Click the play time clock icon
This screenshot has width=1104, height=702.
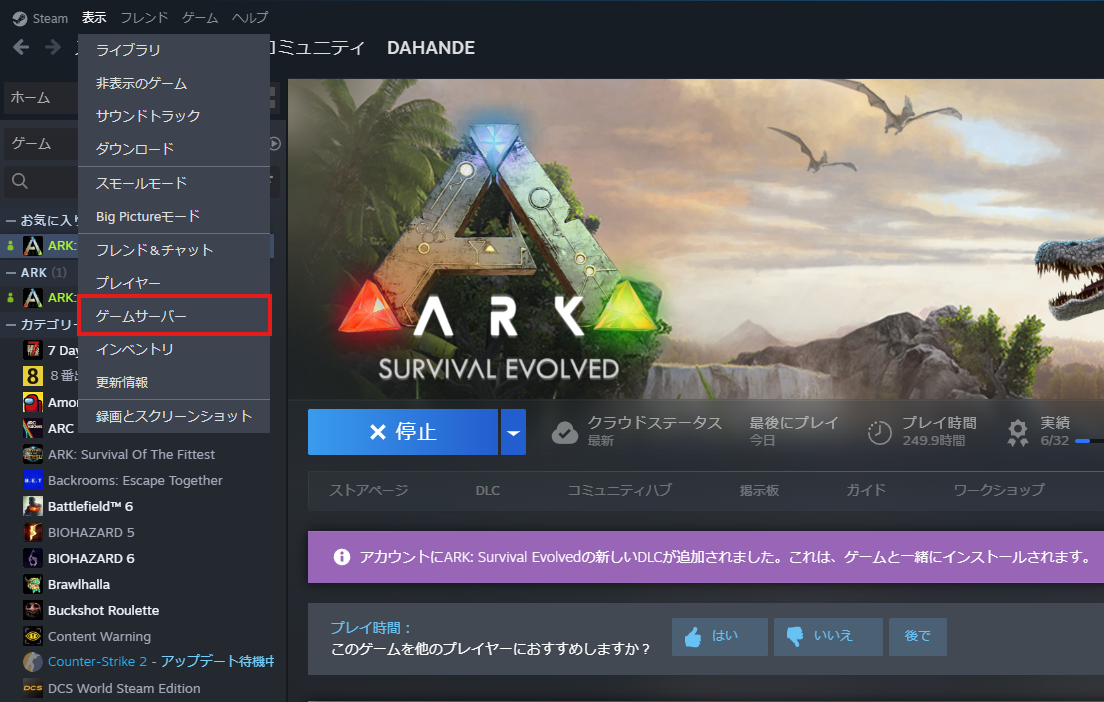[878, 431]
